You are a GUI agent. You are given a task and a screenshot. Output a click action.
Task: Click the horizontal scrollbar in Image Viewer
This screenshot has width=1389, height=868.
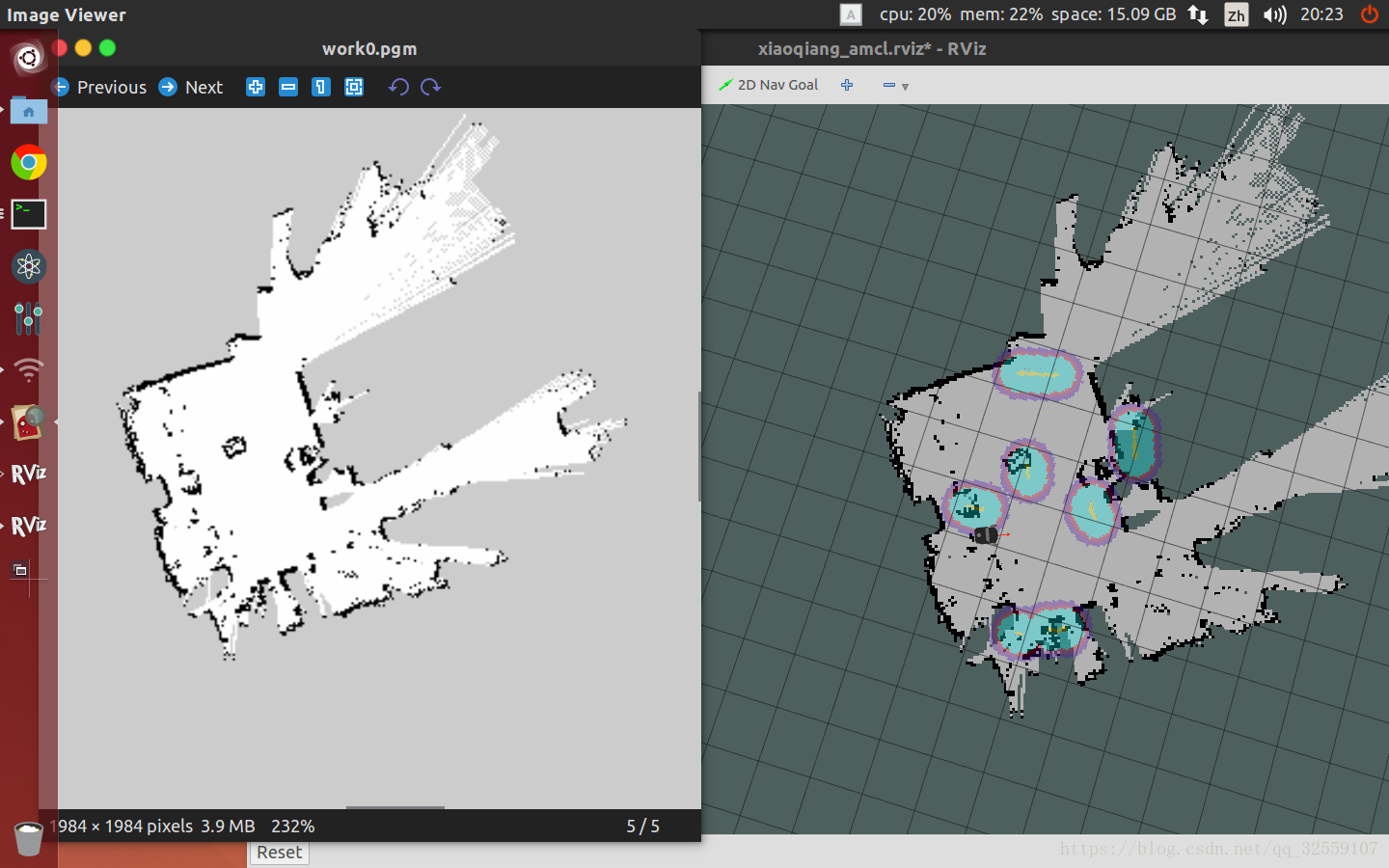tap(395, 807)
